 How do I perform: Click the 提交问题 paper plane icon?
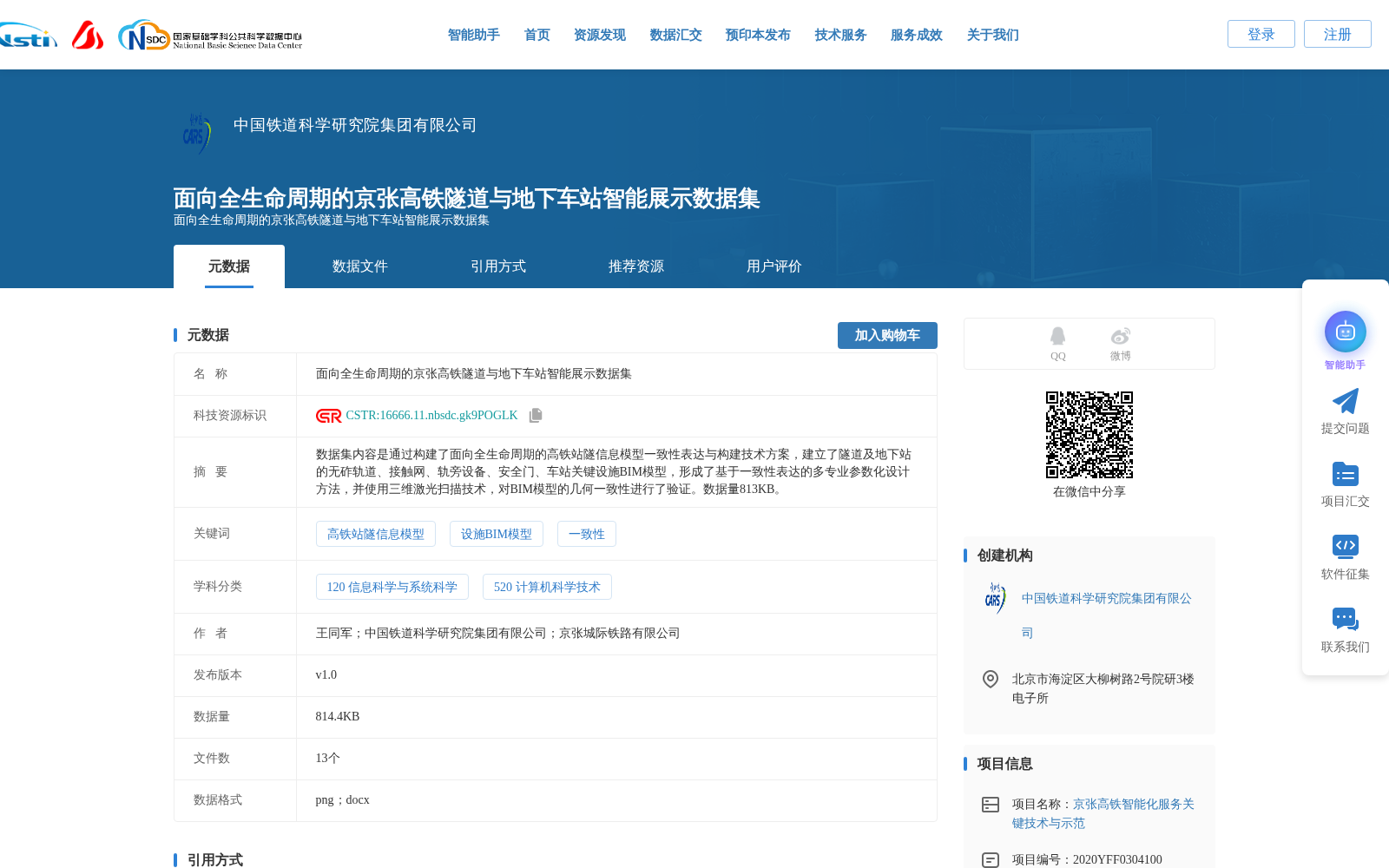coord(1345,401)
